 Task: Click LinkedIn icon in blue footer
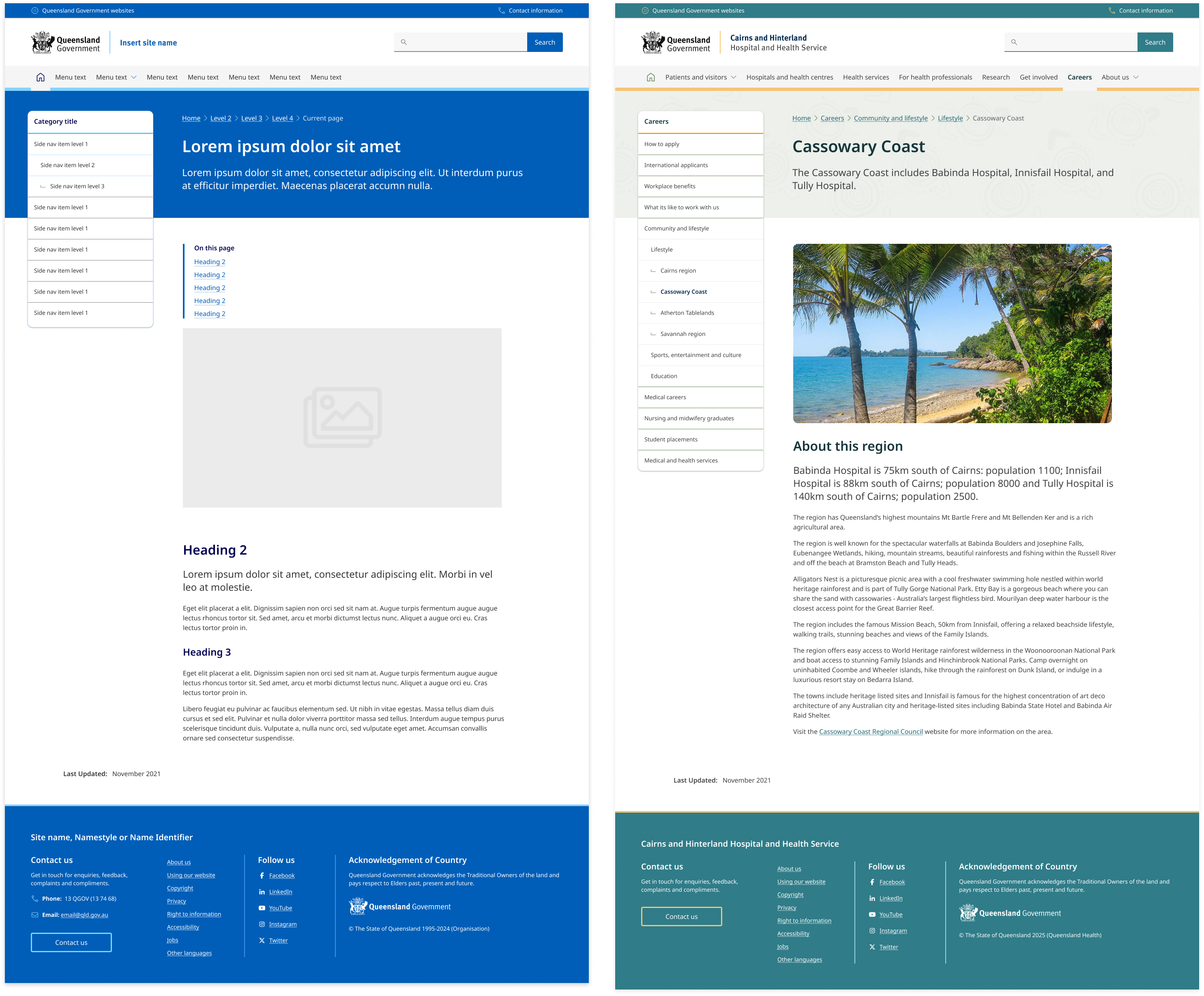pyautogui.click(x=262, y=892)
